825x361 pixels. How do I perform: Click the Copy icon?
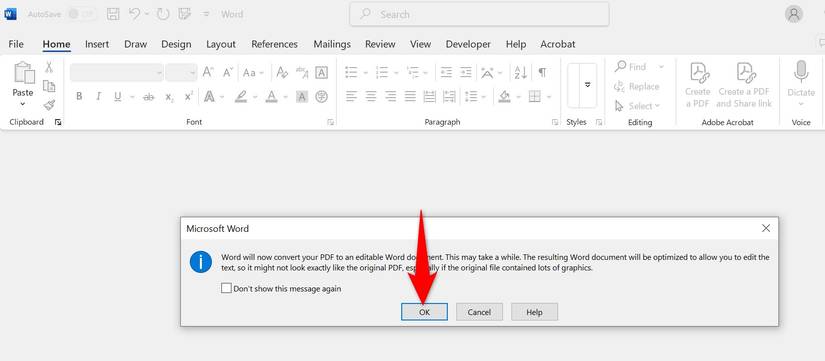click(x=49, y=86)
